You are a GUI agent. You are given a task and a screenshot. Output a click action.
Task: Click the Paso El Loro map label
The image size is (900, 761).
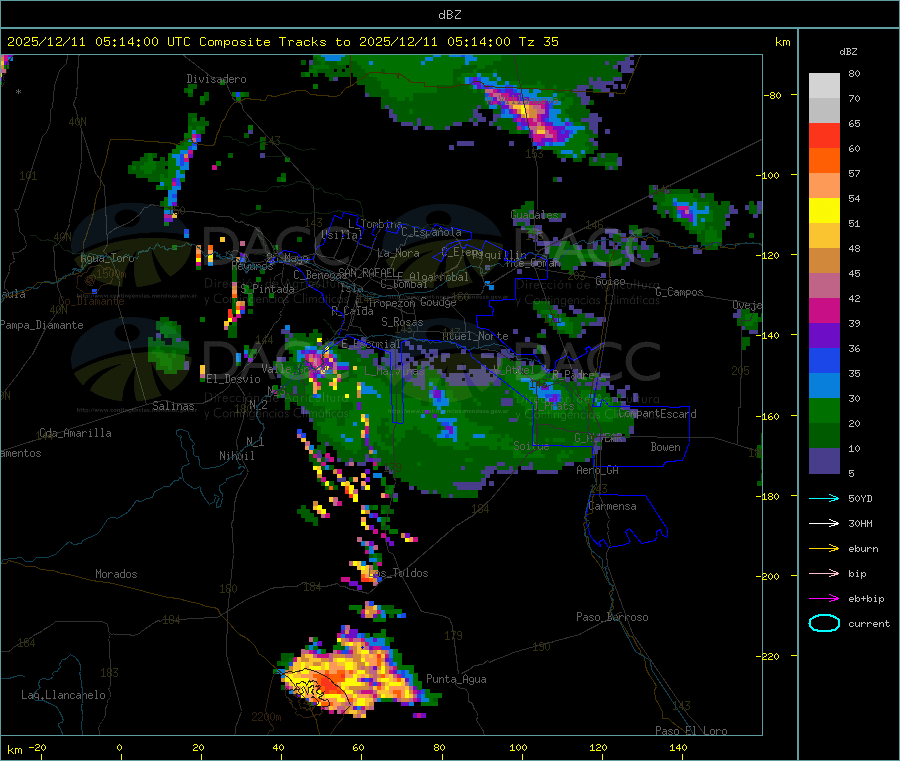[x=691, y=731]
